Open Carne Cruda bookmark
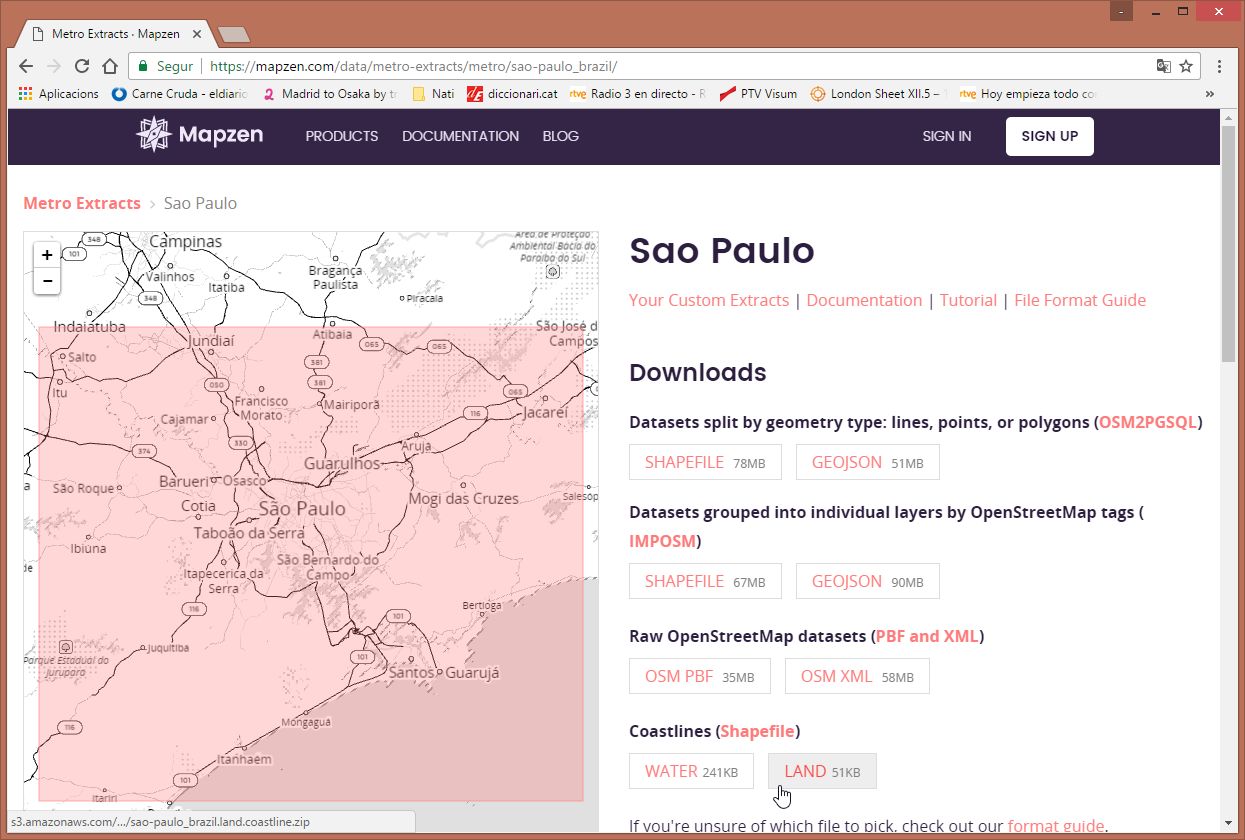The image size is (1245, 840). click(x=180, y=94)
